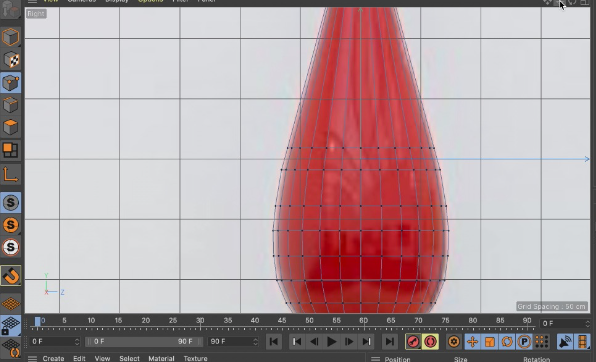Go to next key button
Viewport: 596px width, 362px height.
(366, 341)
